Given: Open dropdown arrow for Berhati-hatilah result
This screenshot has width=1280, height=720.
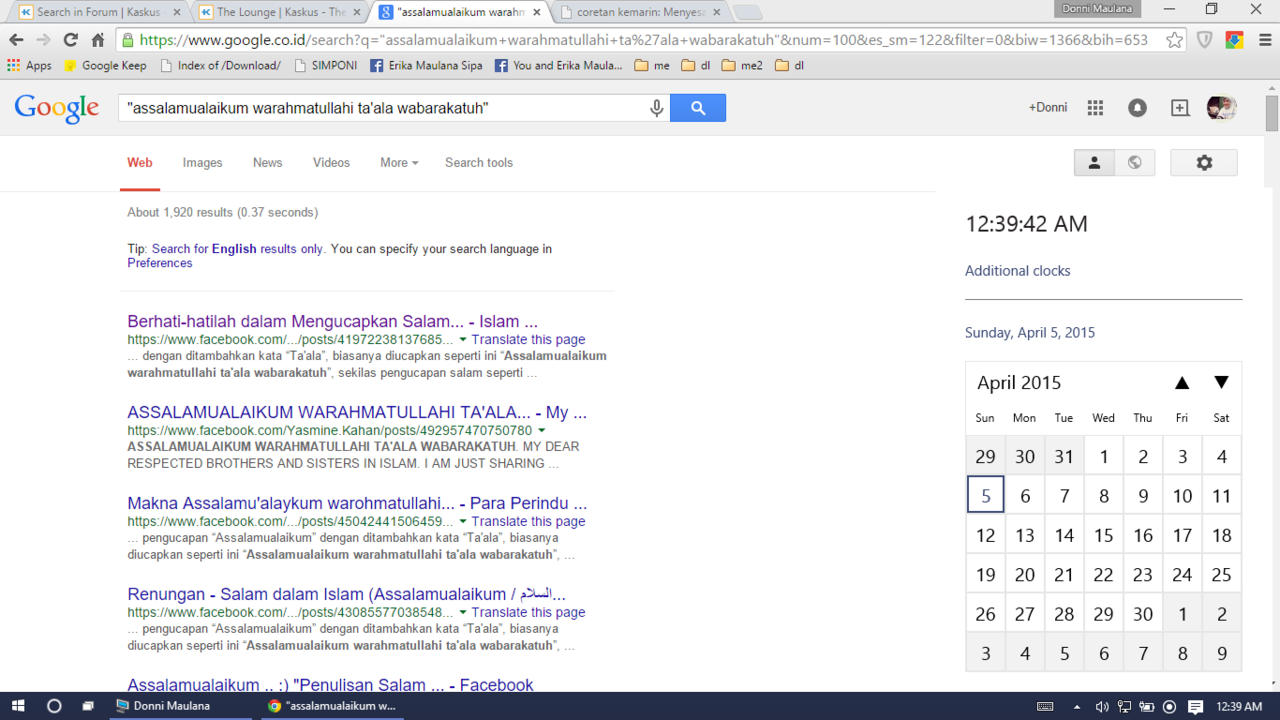Looking at the screenshot, I should (463, 340).
